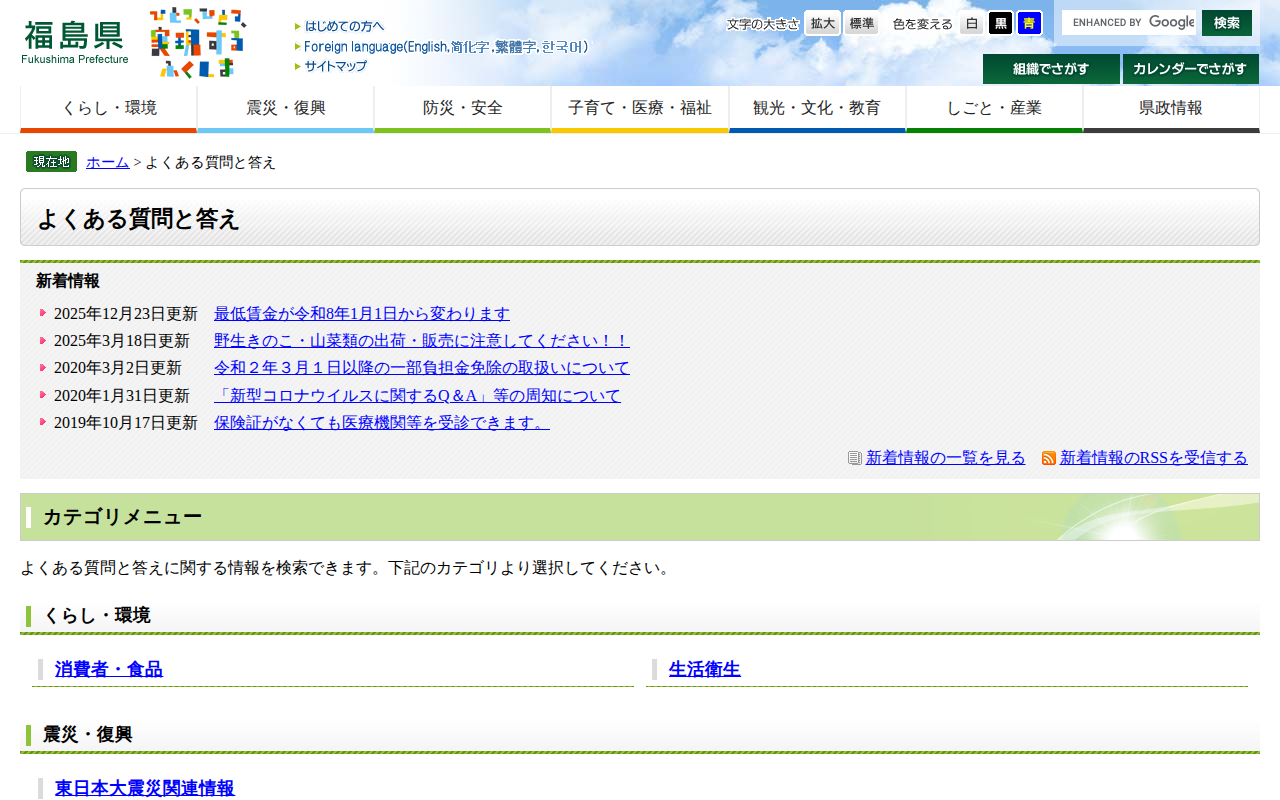Click the RSS feed icon
Viewport: 1280px width, 800px height.
point(1049,458)
